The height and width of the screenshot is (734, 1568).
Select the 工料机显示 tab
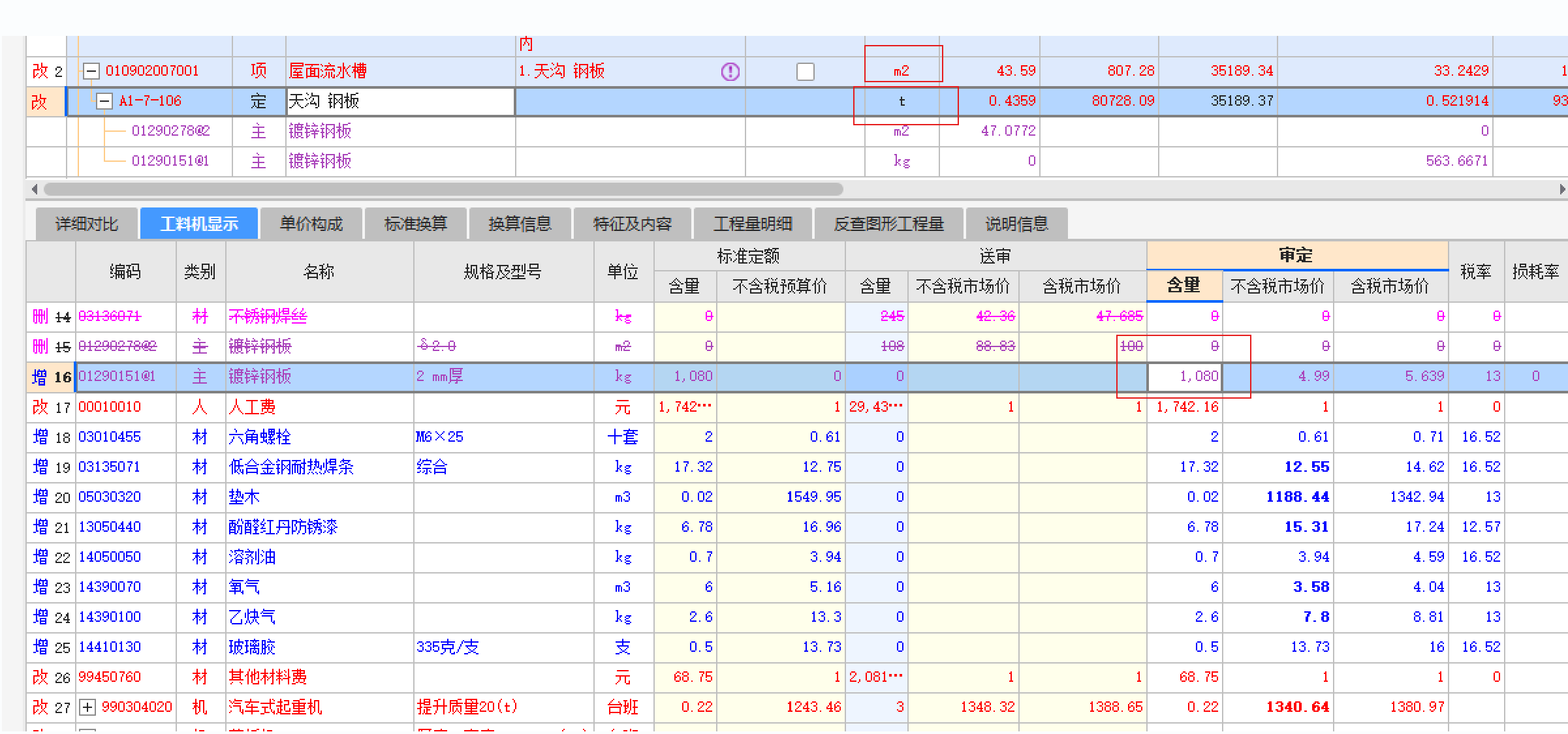point(199,224)
